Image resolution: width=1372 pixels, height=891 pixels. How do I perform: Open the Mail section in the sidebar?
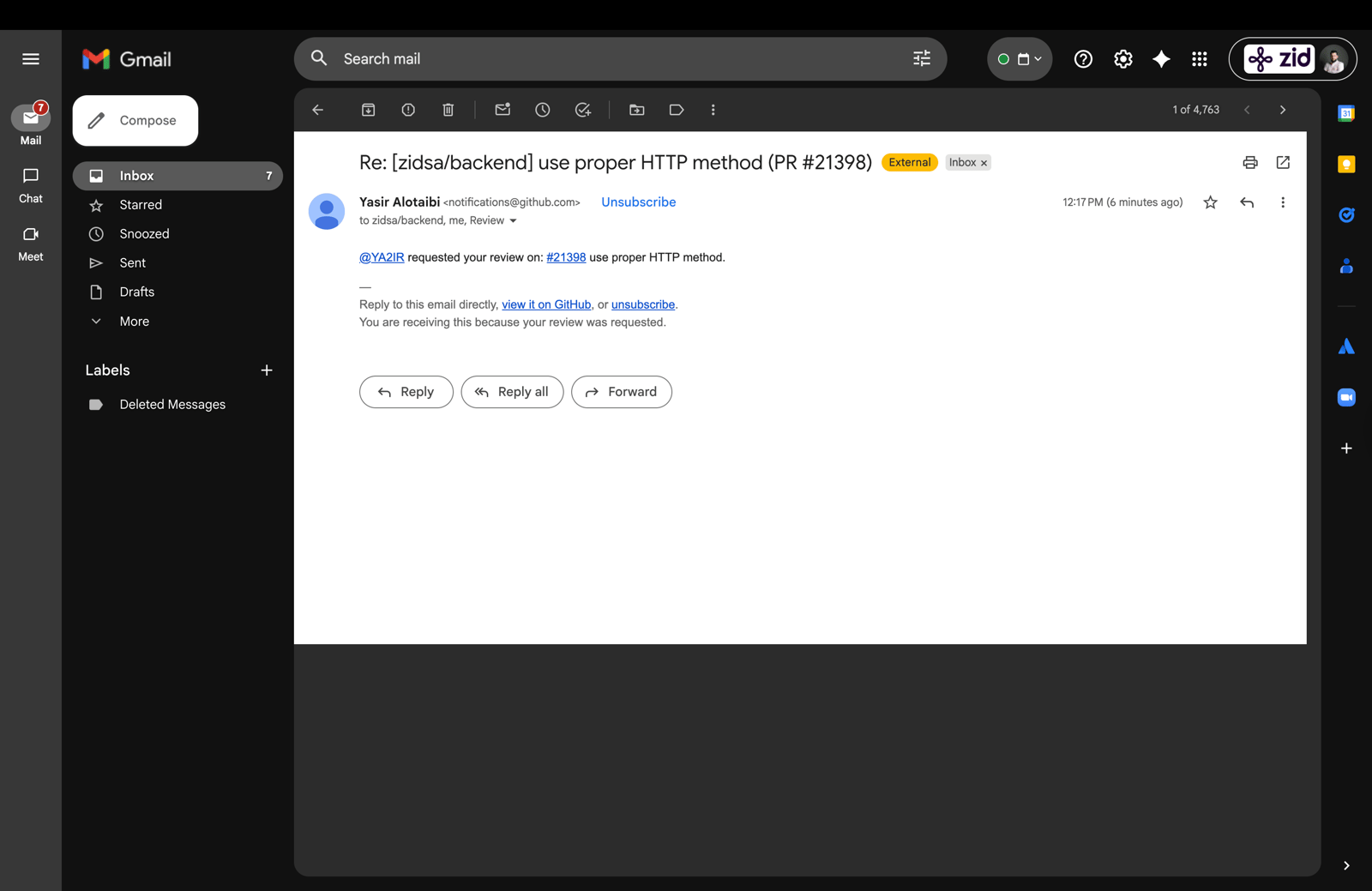(x=31, y=124)
